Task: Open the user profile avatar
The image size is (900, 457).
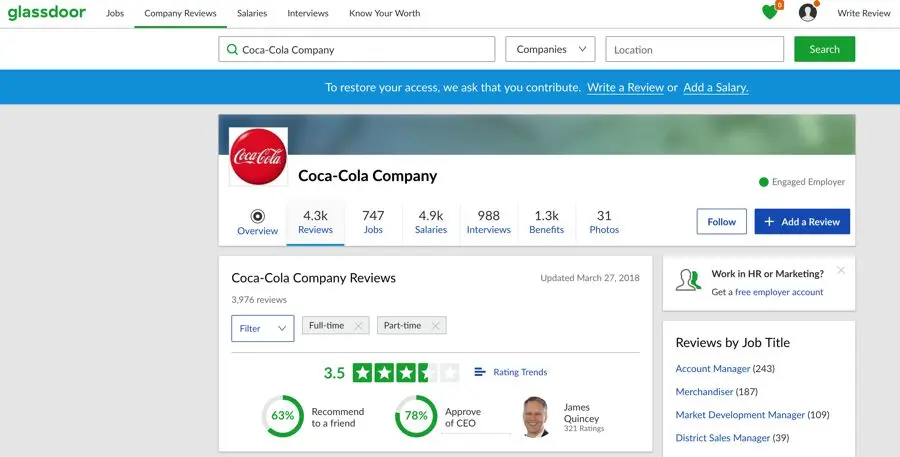Action: coord(808,13)
